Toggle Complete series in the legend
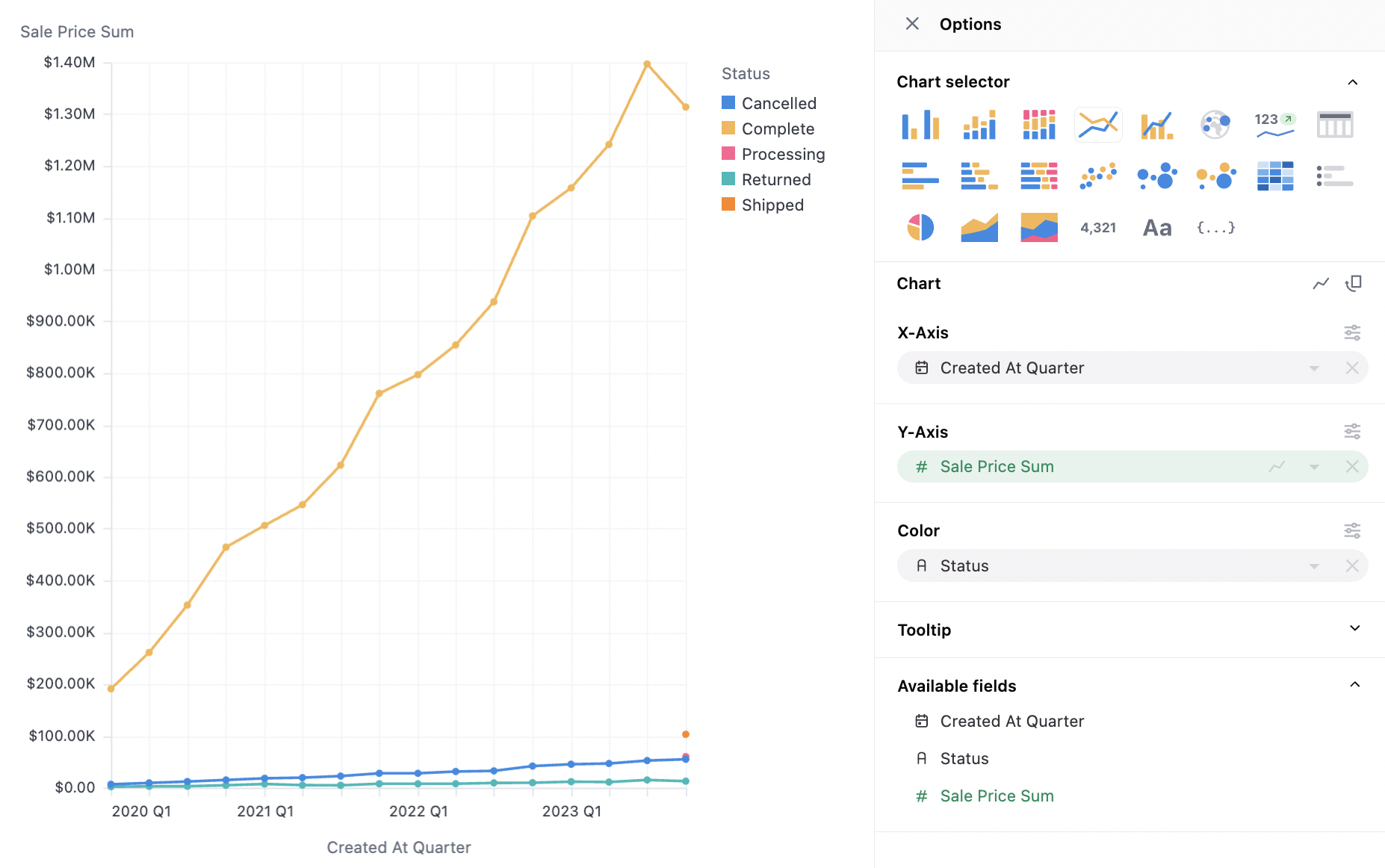Screen dimensions: 1385x868 click(777, 128)
